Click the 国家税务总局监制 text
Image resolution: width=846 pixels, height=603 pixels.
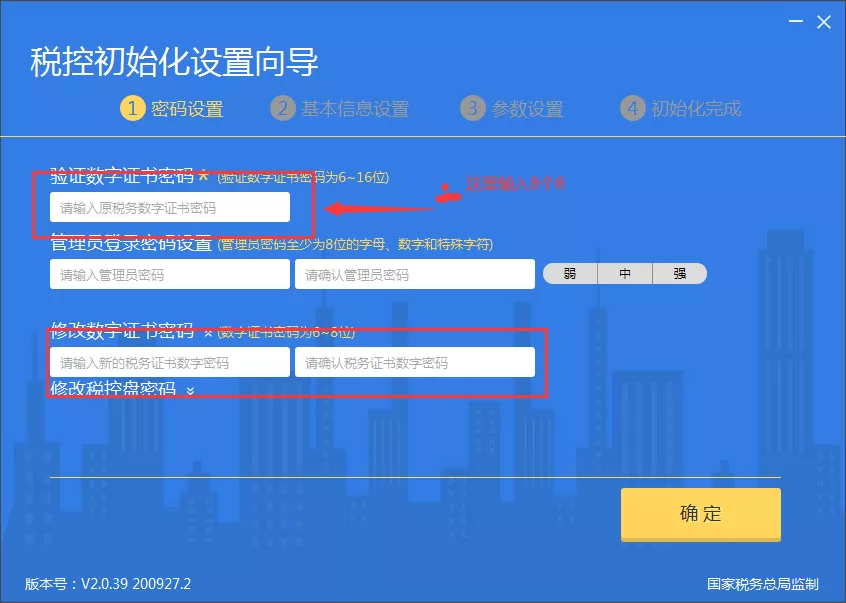(x=763, y=584)
